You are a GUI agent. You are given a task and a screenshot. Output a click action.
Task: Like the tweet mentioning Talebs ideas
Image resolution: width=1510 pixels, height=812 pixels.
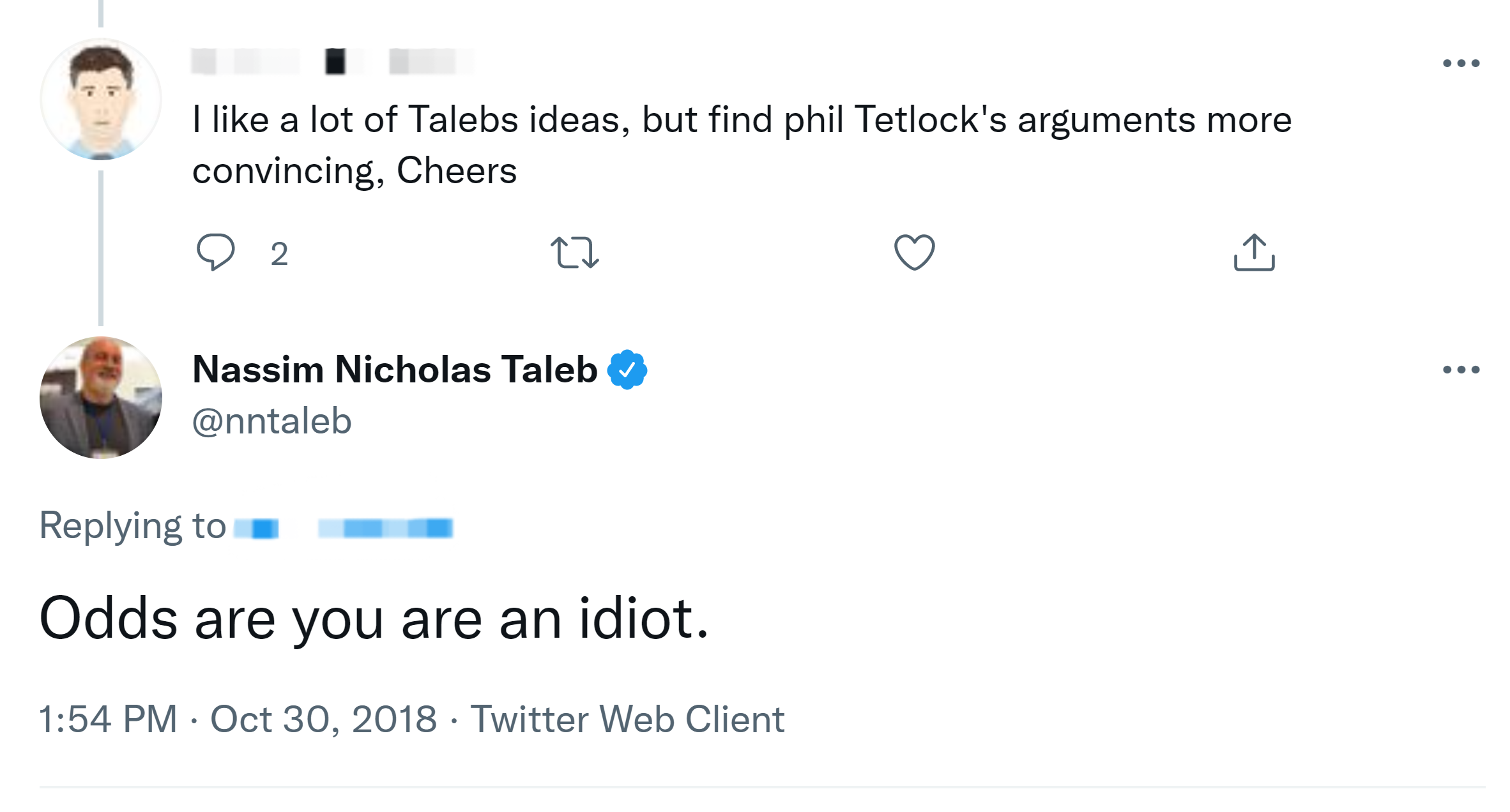[x=914, y=252]
